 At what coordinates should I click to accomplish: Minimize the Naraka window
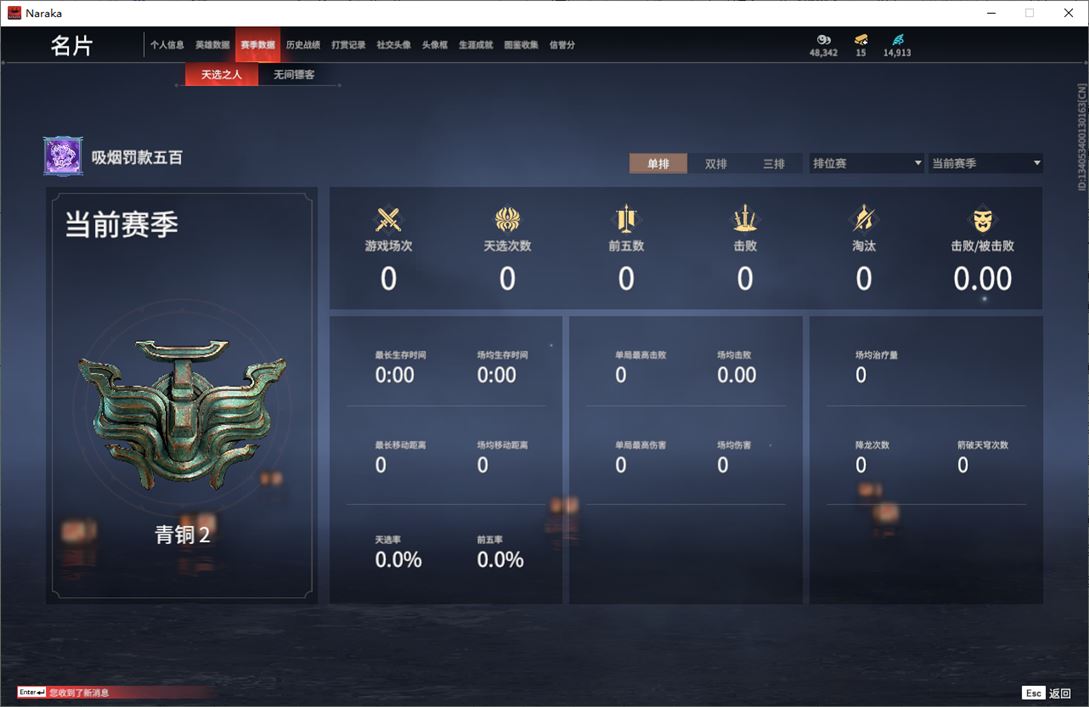(991, 13)
